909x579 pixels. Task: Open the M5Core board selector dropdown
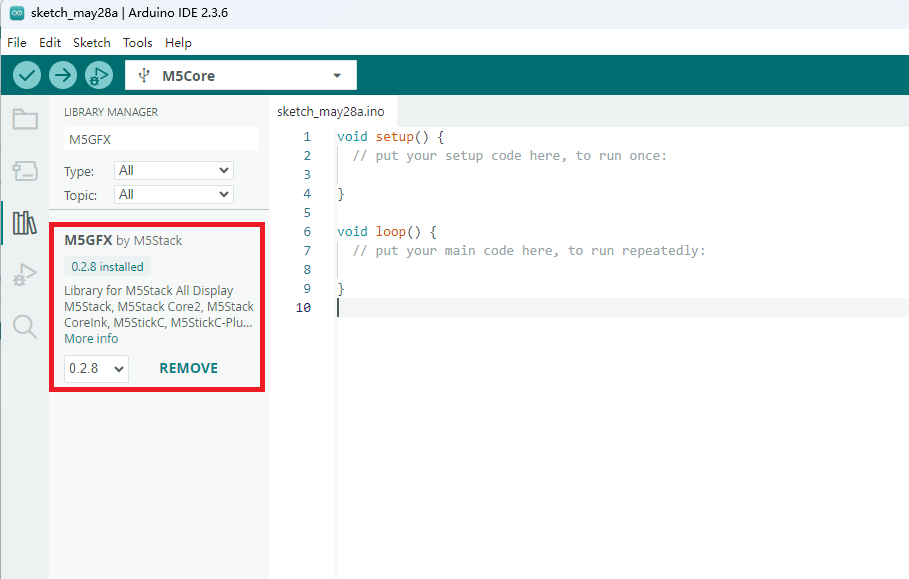point(241,75)
